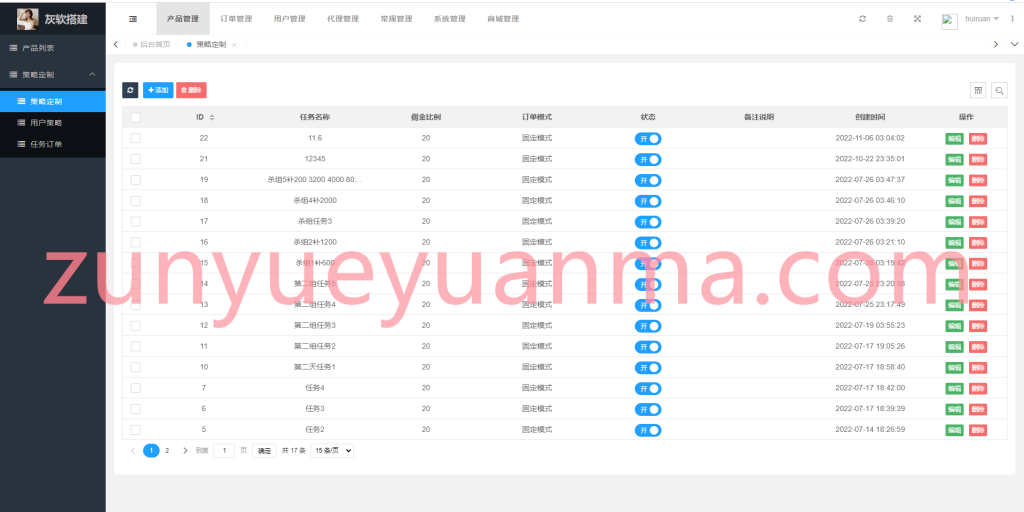
Task: Select the checkbox for row 任务2
Action: coord(135,430)
